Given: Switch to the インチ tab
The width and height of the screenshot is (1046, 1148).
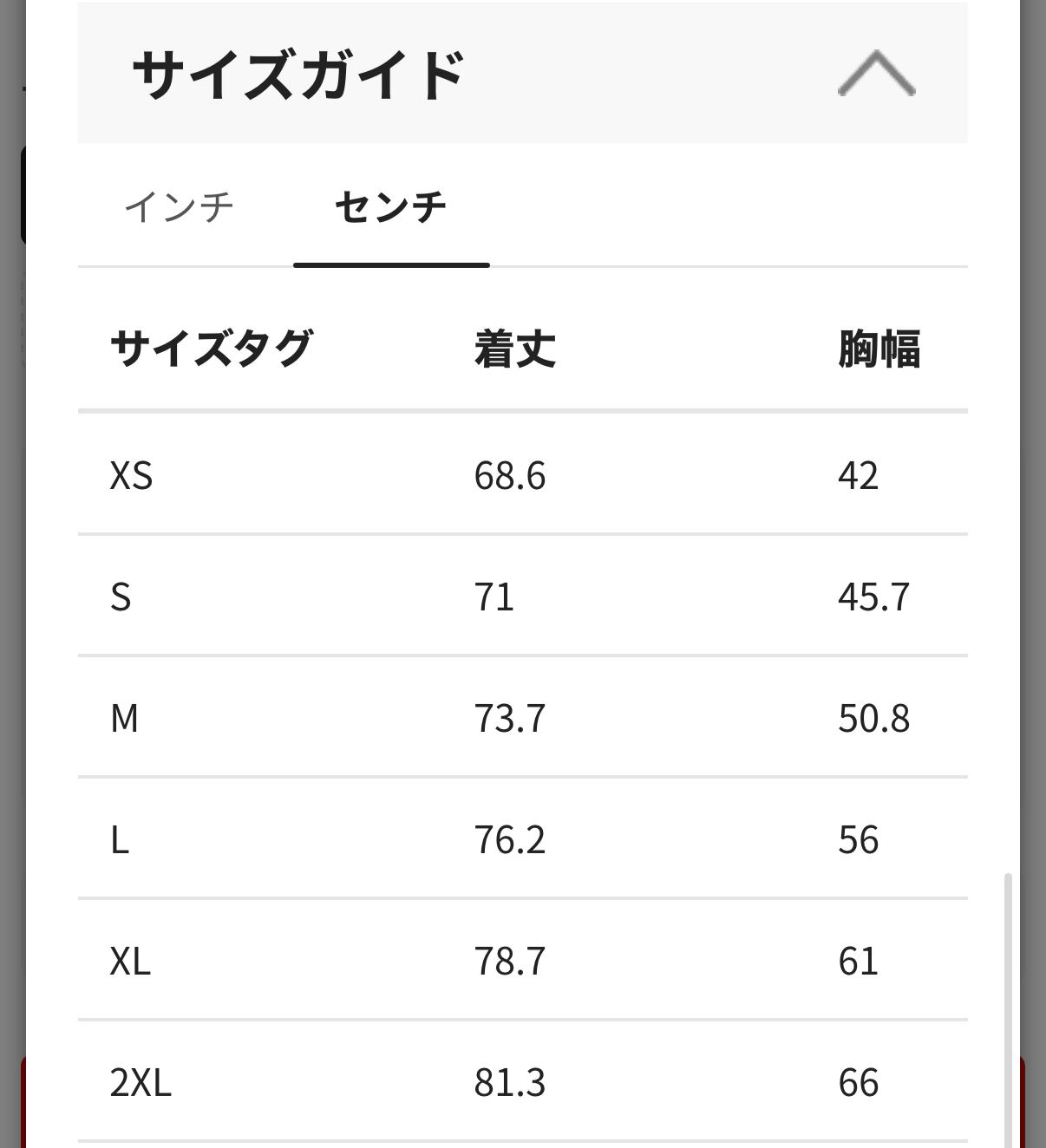Looking at the screenshot, I should pos(180,207).
